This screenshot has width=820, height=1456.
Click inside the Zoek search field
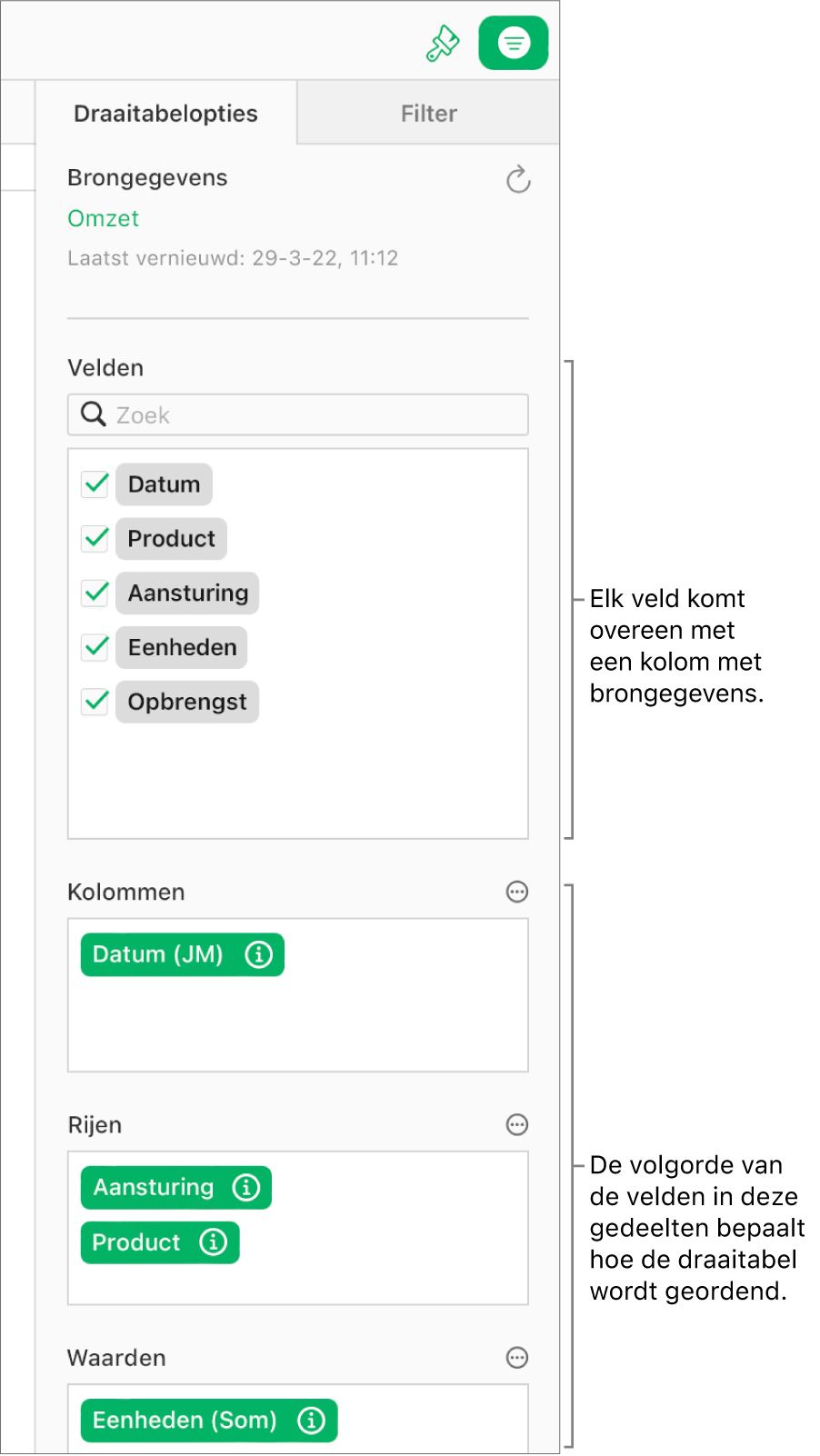(x=273, y=414)
